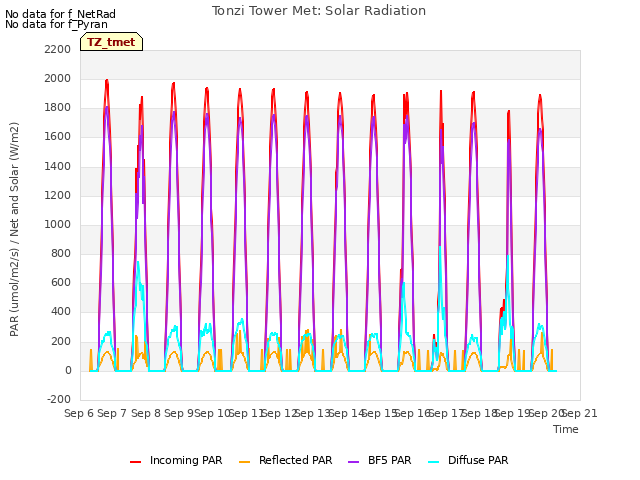
Task: Click the y-axis tick value 1000
Action: tap(58, 224)
